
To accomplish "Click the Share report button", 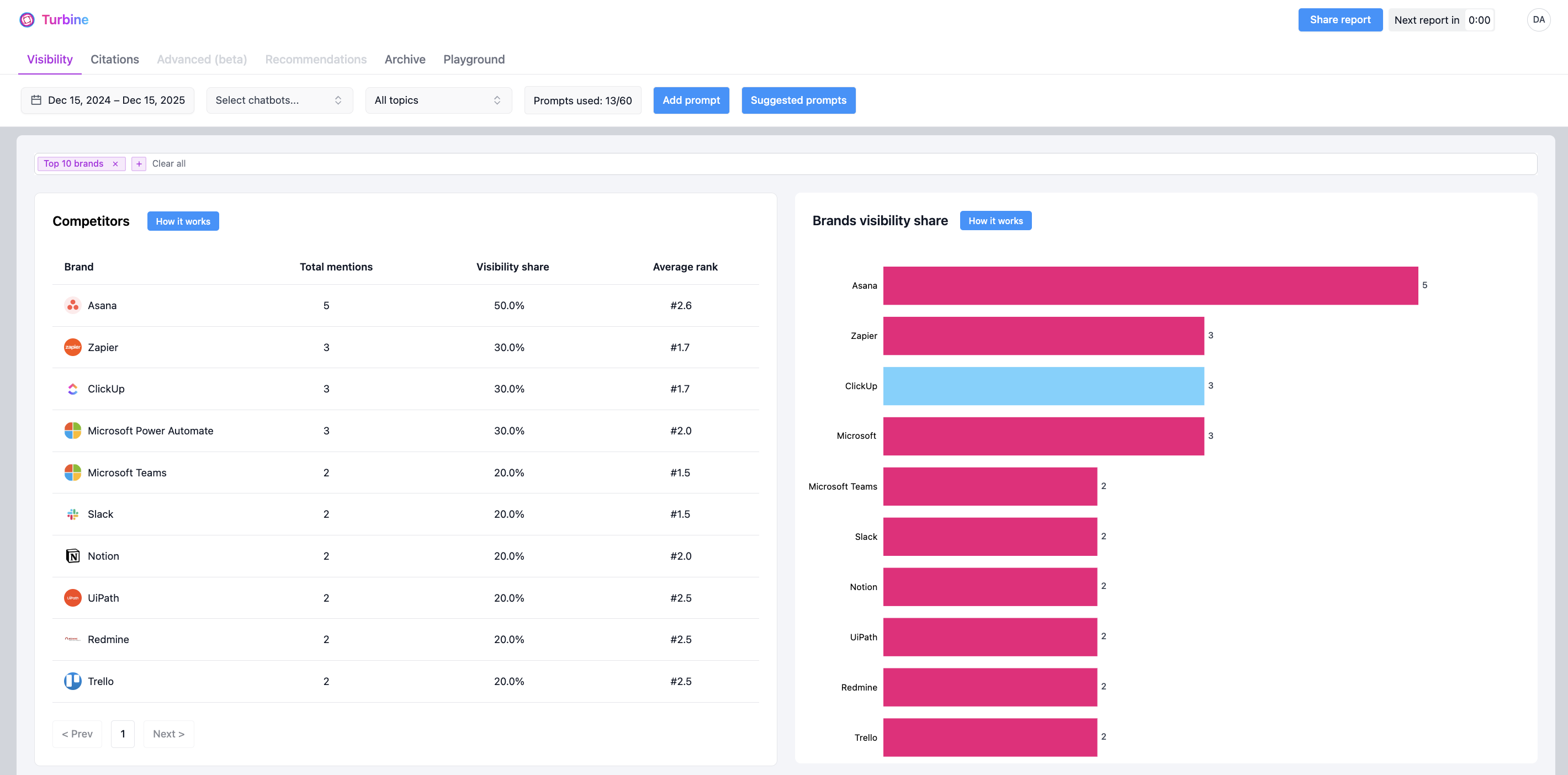I will (1340, 19).
